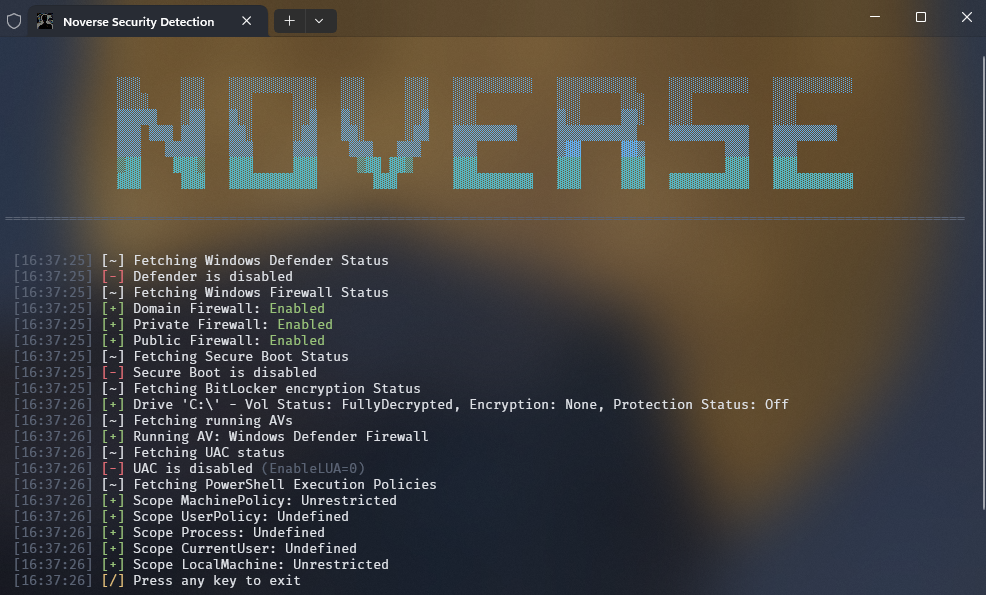Click 'Defender is disabled' line

[153, 277]
